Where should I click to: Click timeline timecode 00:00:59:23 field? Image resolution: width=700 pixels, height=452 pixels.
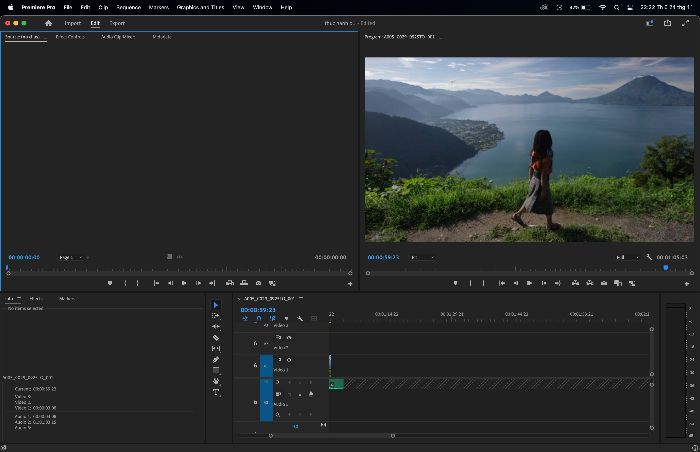click(258, 310)
